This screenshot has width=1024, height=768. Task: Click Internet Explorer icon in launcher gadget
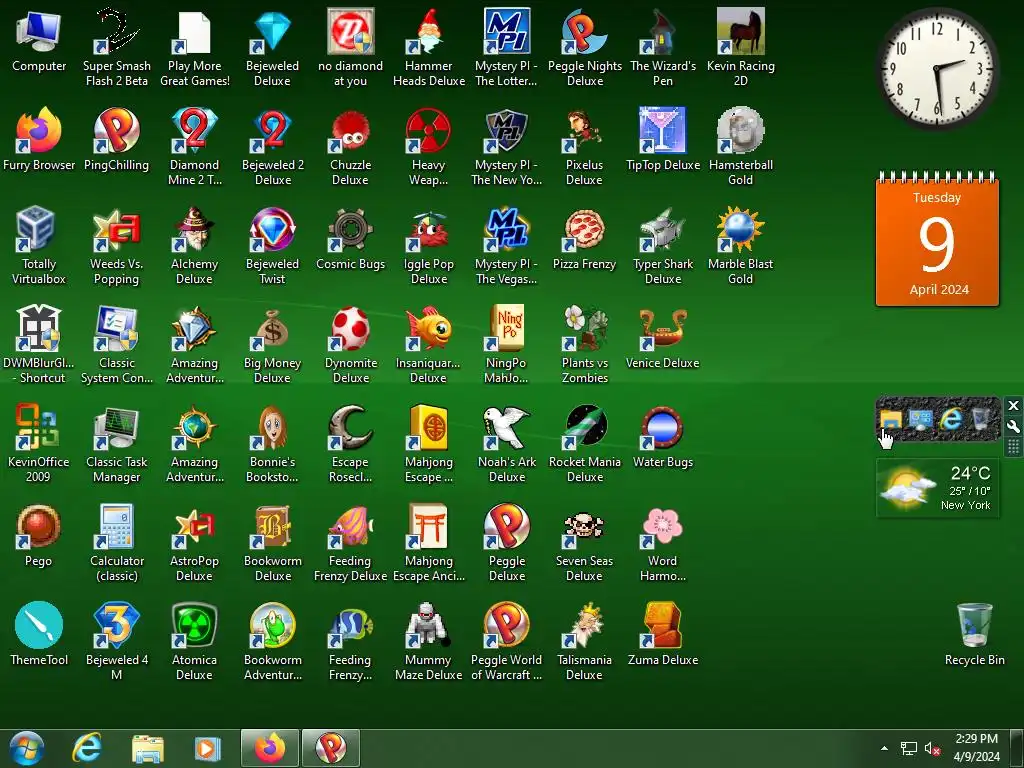point(952,418)
